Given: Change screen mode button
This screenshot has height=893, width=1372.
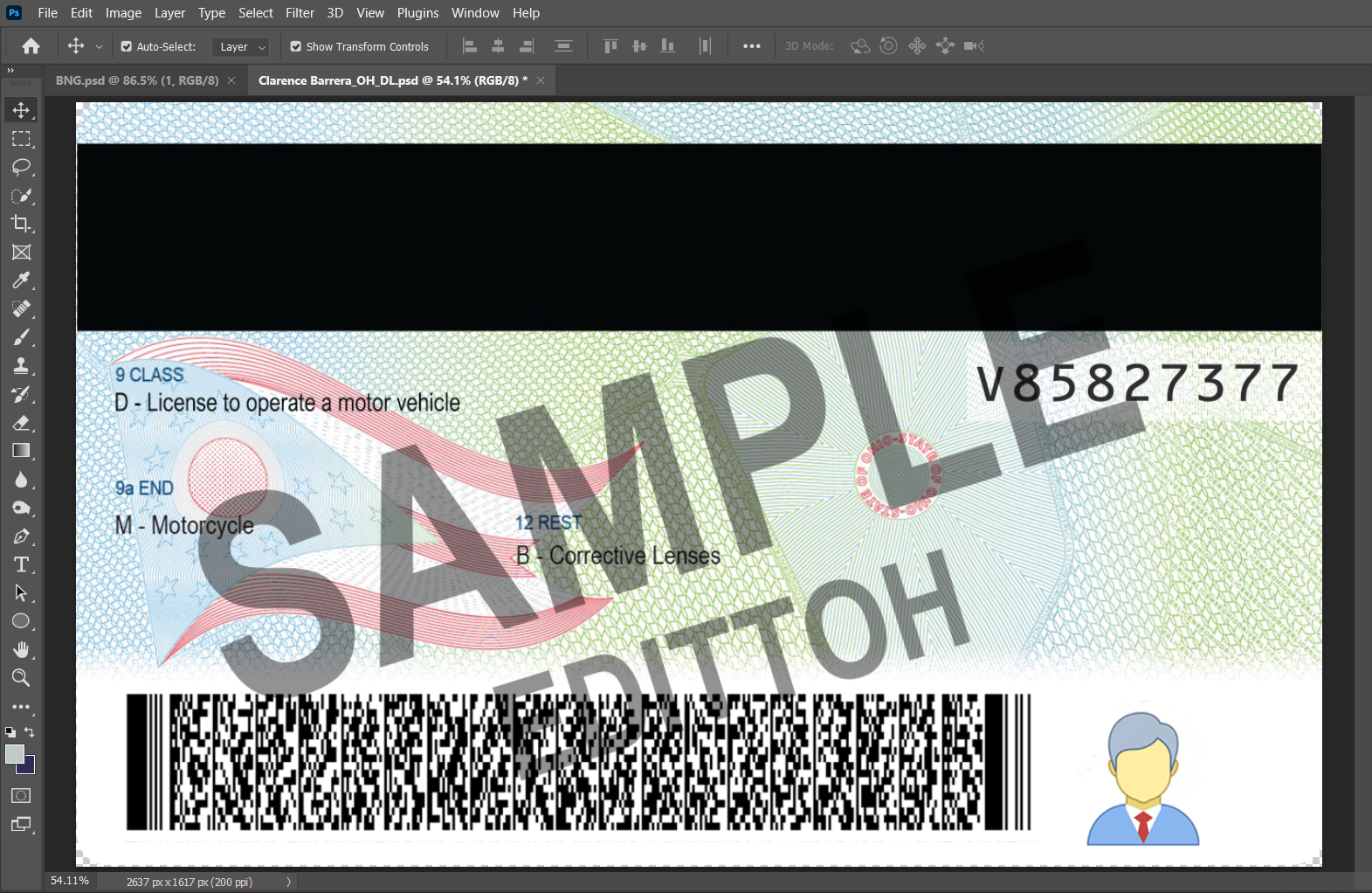Looking at the screenshot, I should pos(21,824).
